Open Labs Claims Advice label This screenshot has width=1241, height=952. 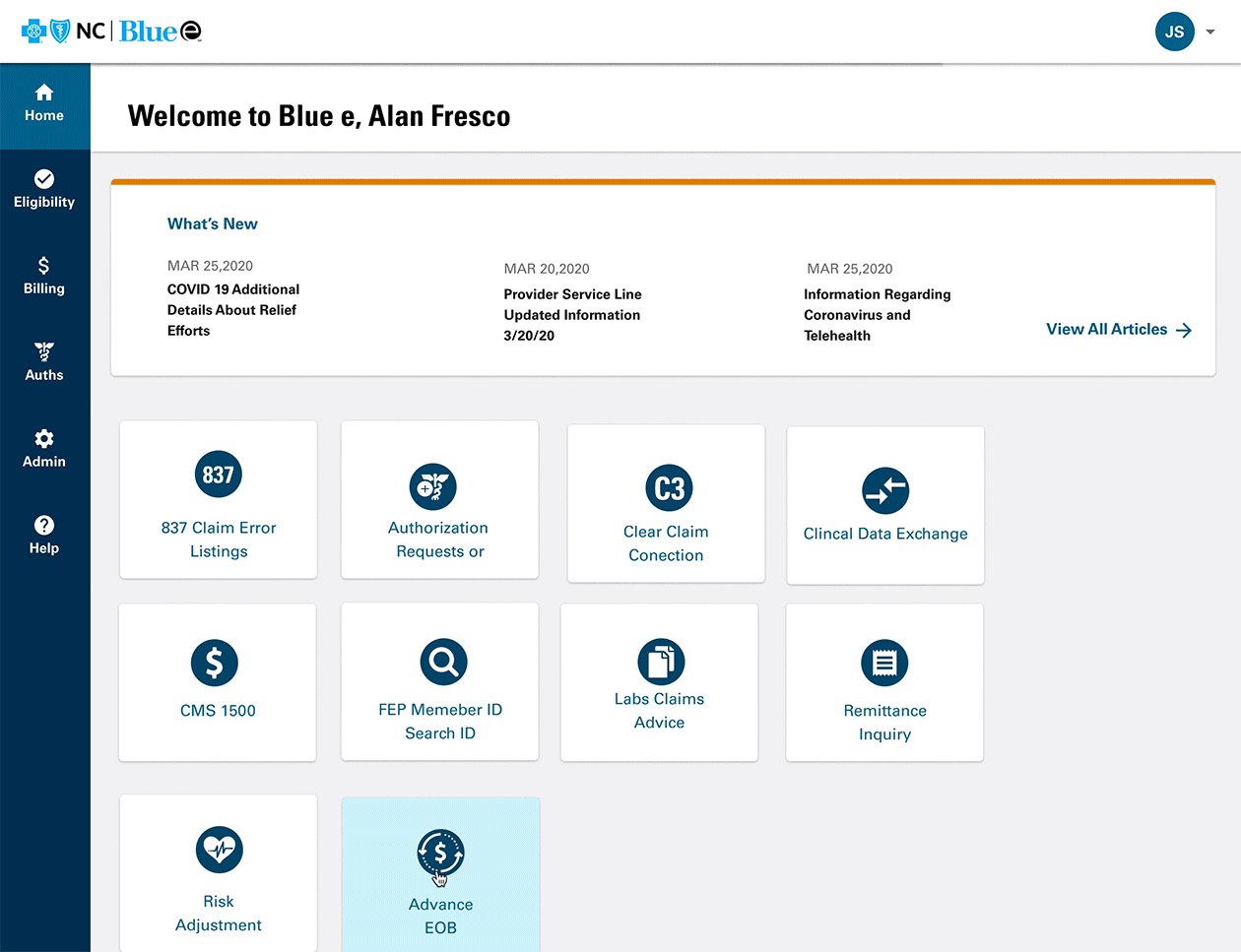(x=659, y=711)
